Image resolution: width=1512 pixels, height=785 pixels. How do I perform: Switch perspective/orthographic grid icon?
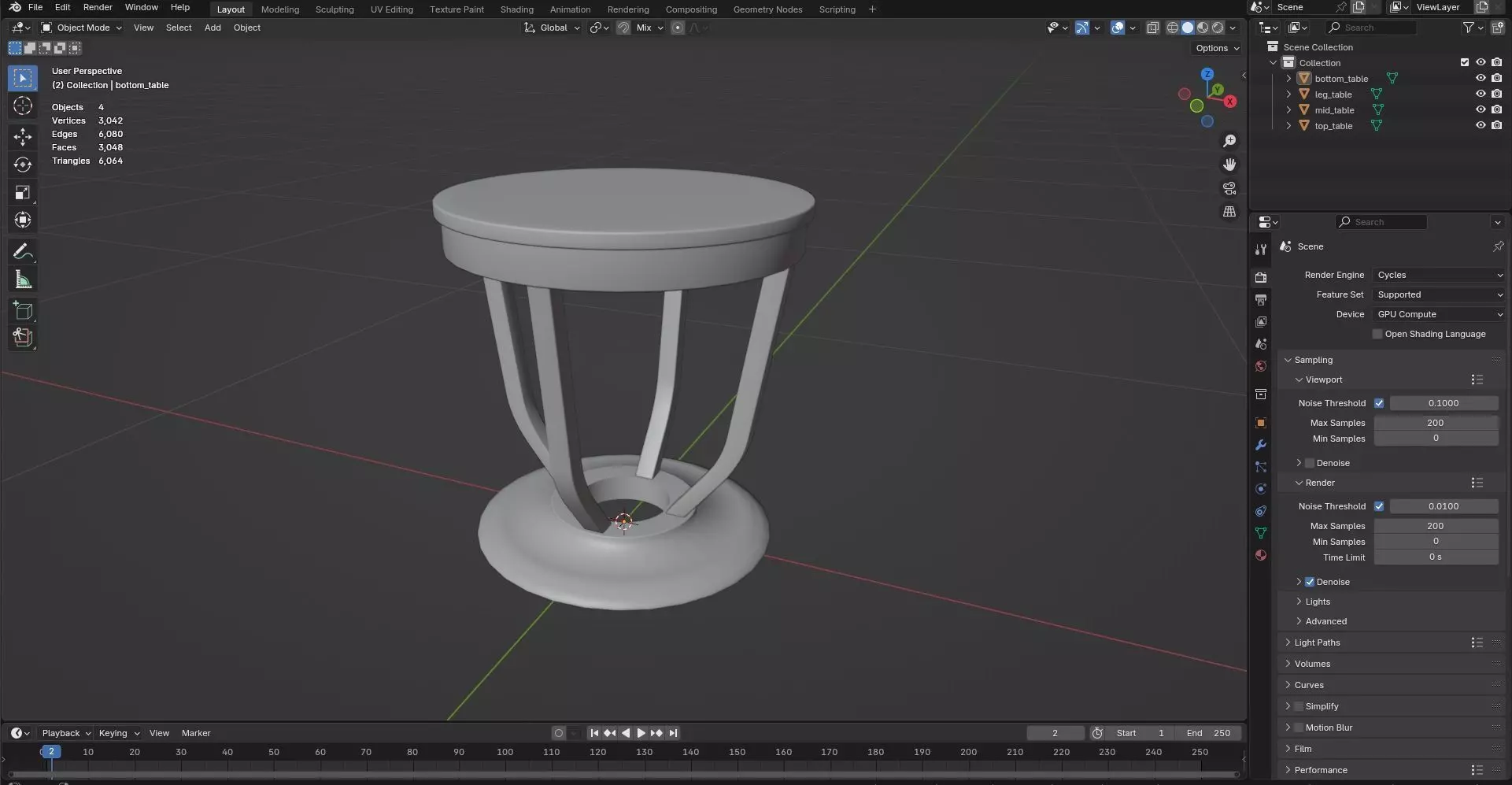[1229, 212]
